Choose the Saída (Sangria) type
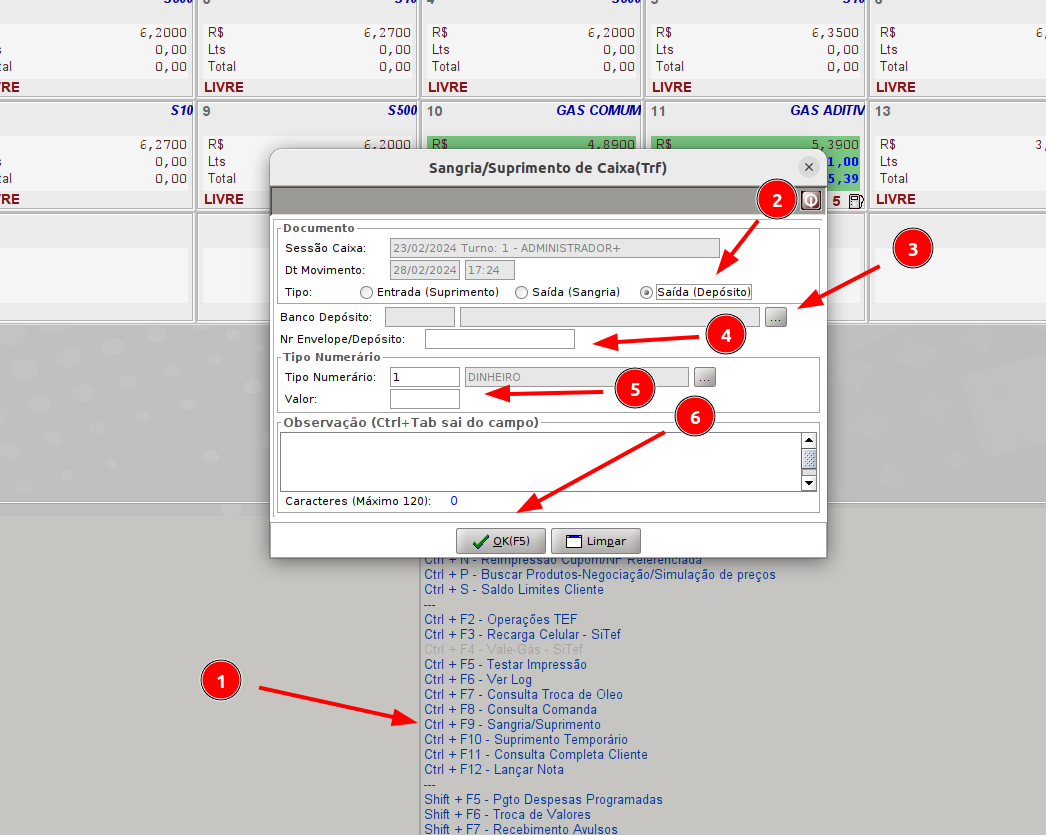This screenshot has height=835, width=1046. 522,292
